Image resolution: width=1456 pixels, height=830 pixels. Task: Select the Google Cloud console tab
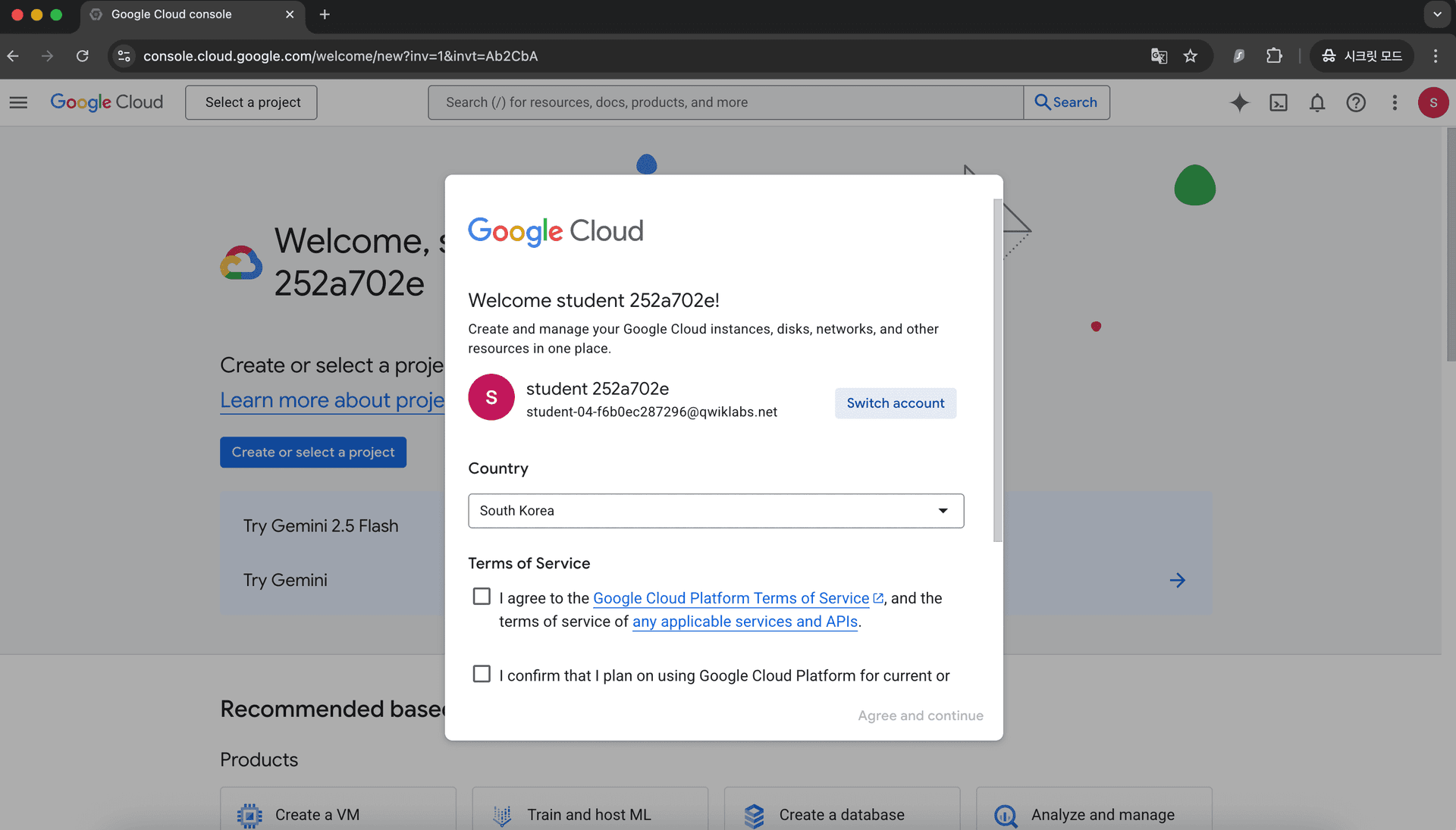(x=193, y=14)
